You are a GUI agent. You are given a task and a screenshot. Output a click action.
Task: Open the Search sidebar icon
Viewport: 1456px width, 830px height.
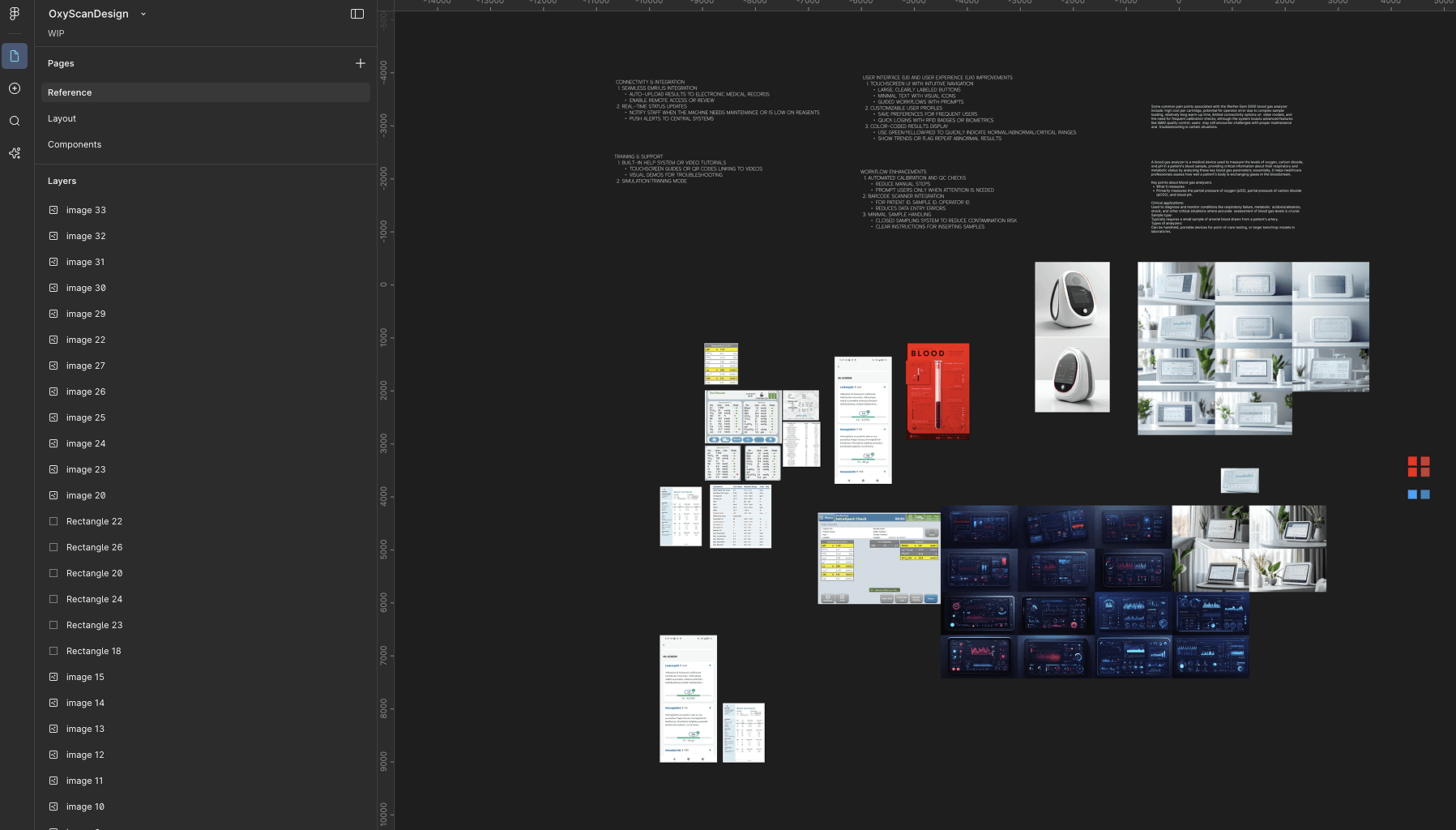[x=15, y=121]
